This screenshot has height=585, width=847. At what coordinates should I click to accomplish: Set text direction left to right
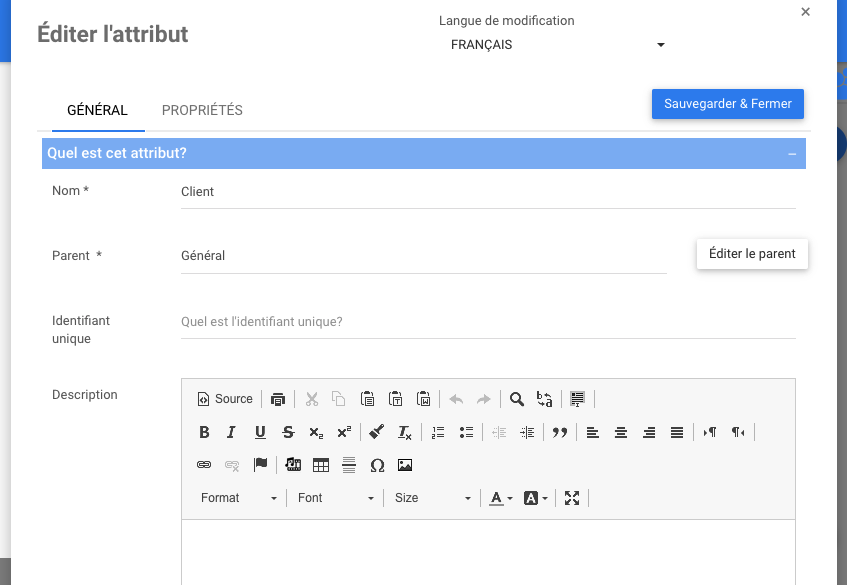(710, 432)
